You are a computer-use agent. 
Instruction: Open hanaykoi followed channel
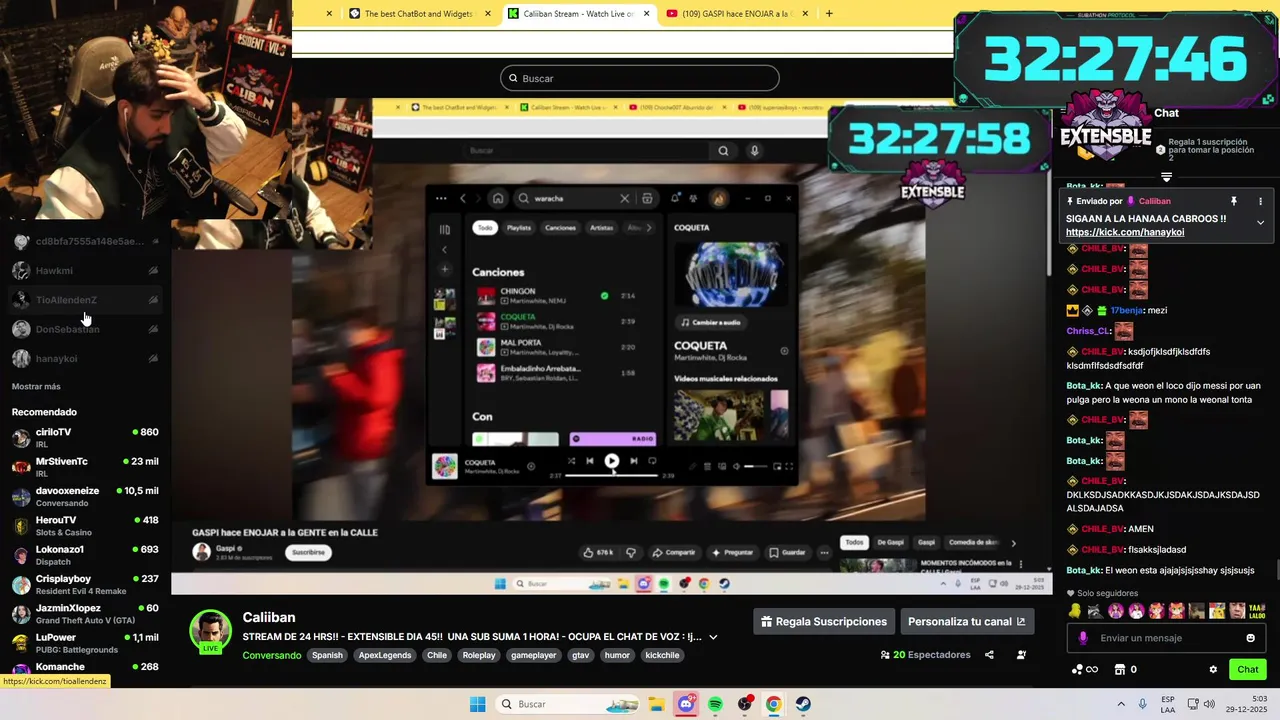(85, 358)
